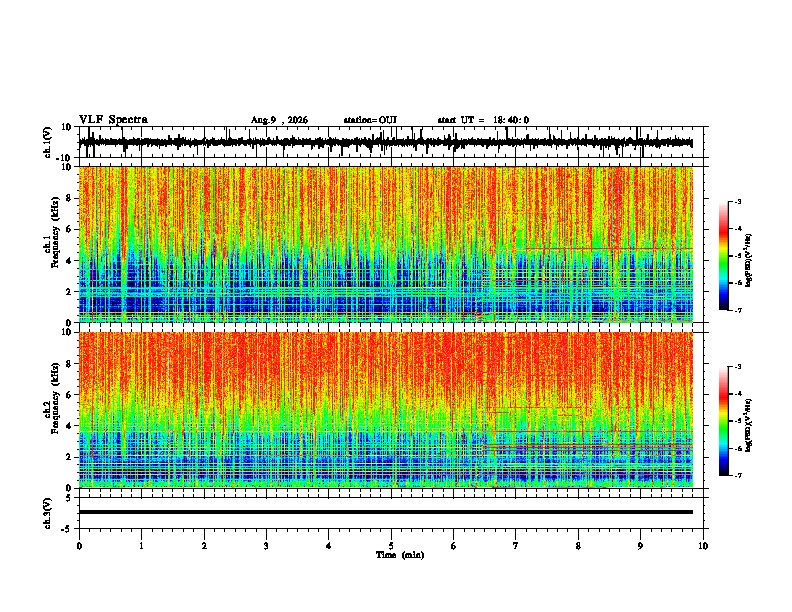Viewport: 792px width, 612px height.
Task: Click time axis tick label "10" at bottom right
Action: click(703, 546)
